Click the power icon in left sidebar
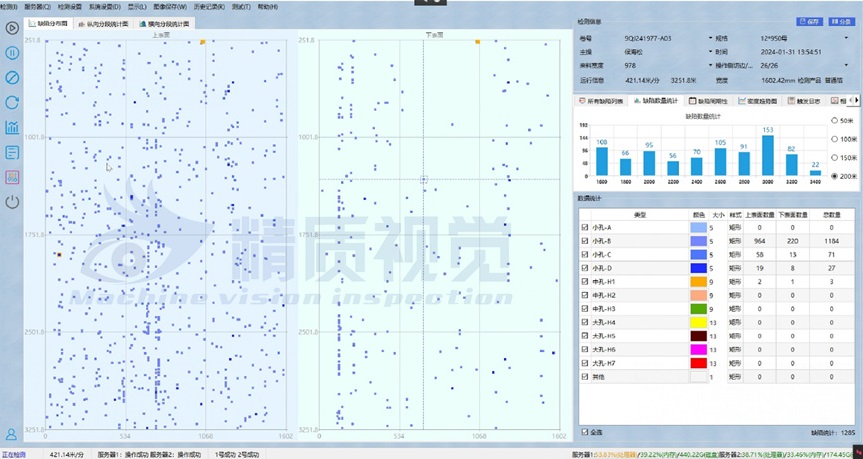Screen dimensions: 863x459 (12, 201)
